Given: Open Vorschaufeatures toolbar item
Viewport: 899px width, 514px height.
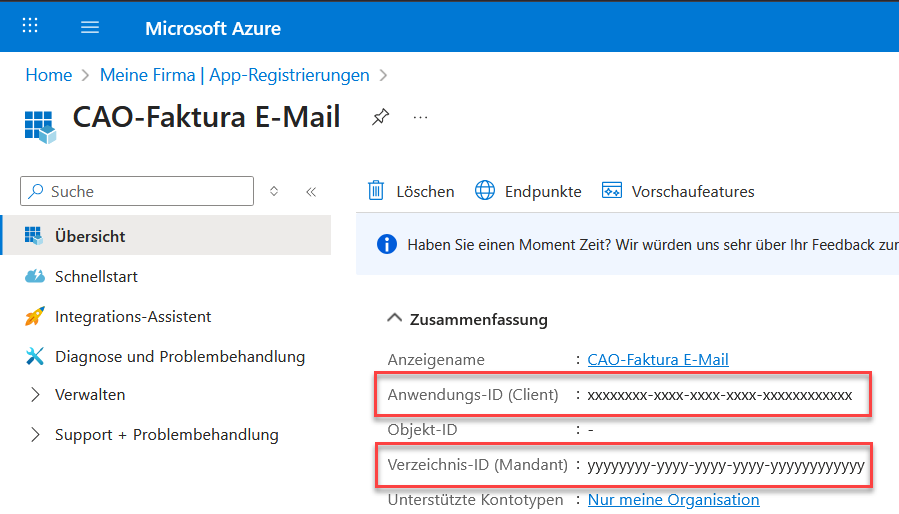Looking at the screenshot, I should [x=612, y=191].
